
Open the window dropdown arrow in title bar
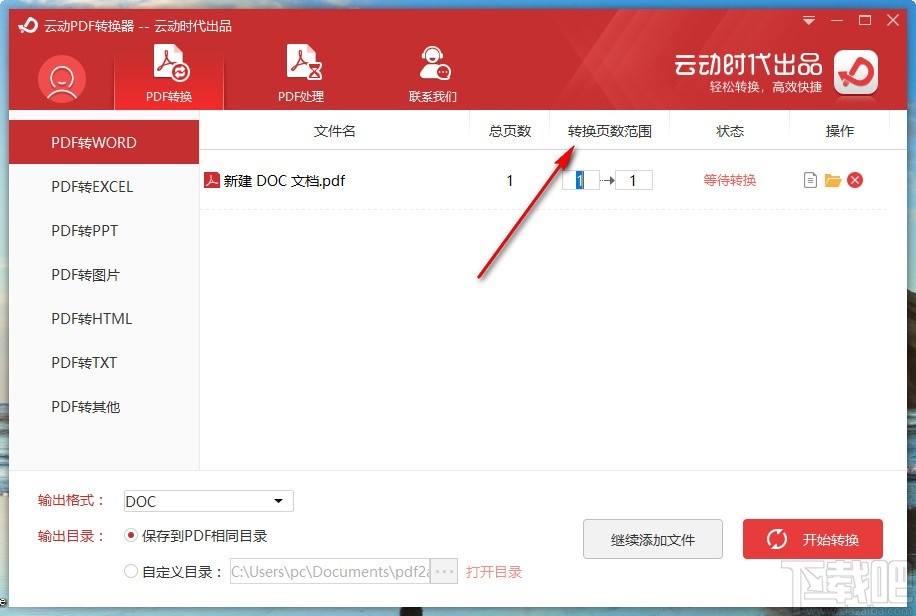(808, 19)
